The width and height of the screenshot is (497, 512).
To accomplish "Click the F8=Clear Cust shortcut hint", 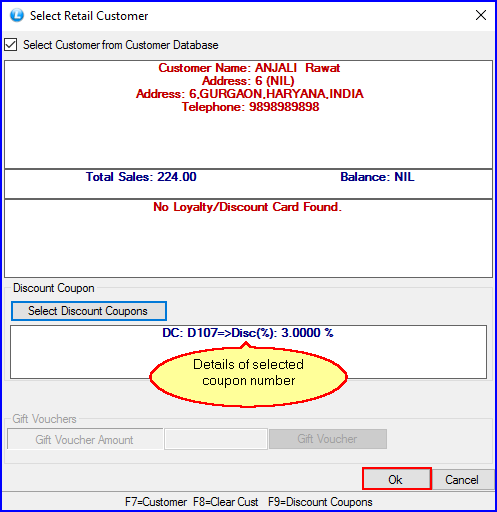I will point(226,502).
